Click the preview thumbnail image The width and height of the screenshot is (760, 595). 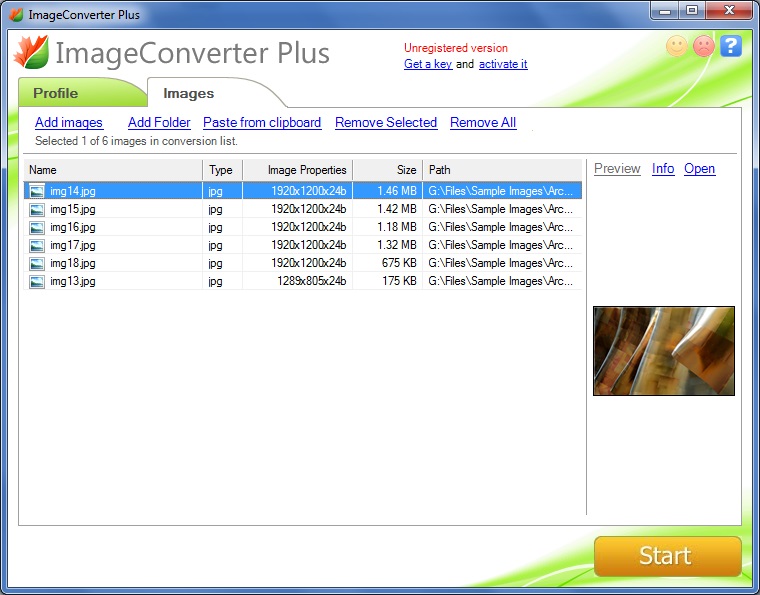(664, 351)
